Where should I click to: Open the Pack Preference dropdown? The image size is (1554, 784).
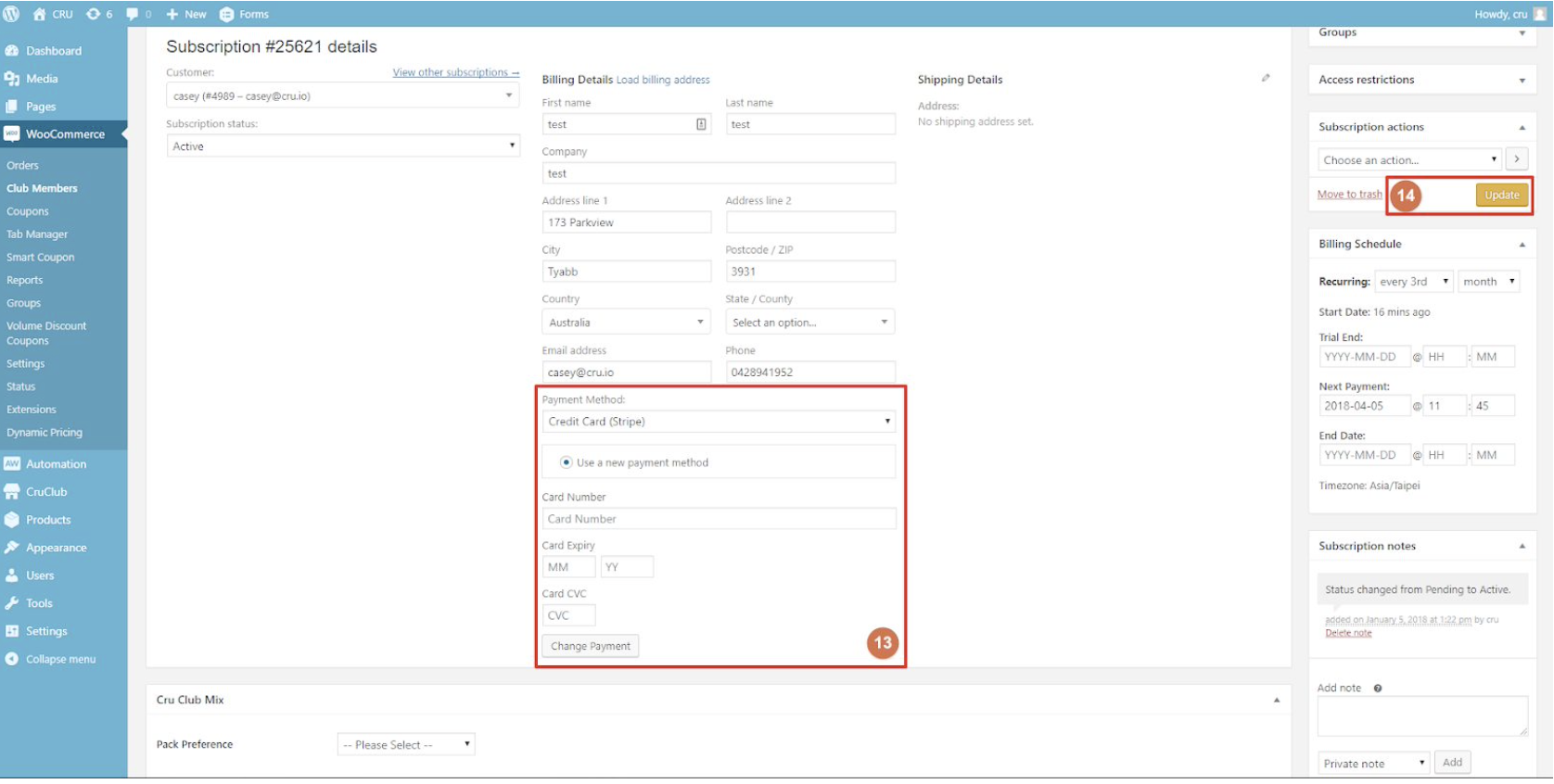click(406, 744)
